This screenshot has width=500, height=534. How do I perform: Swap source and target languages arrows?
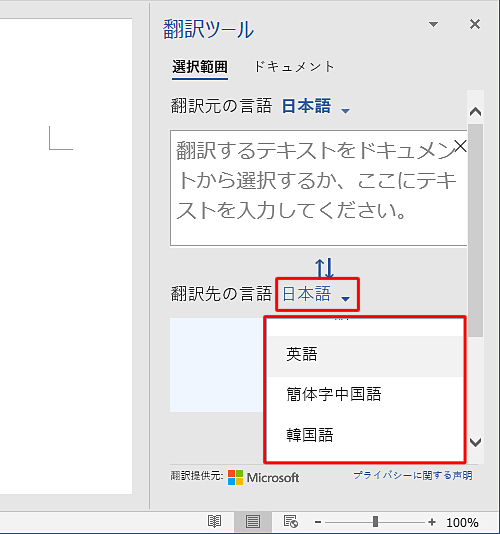324,268
